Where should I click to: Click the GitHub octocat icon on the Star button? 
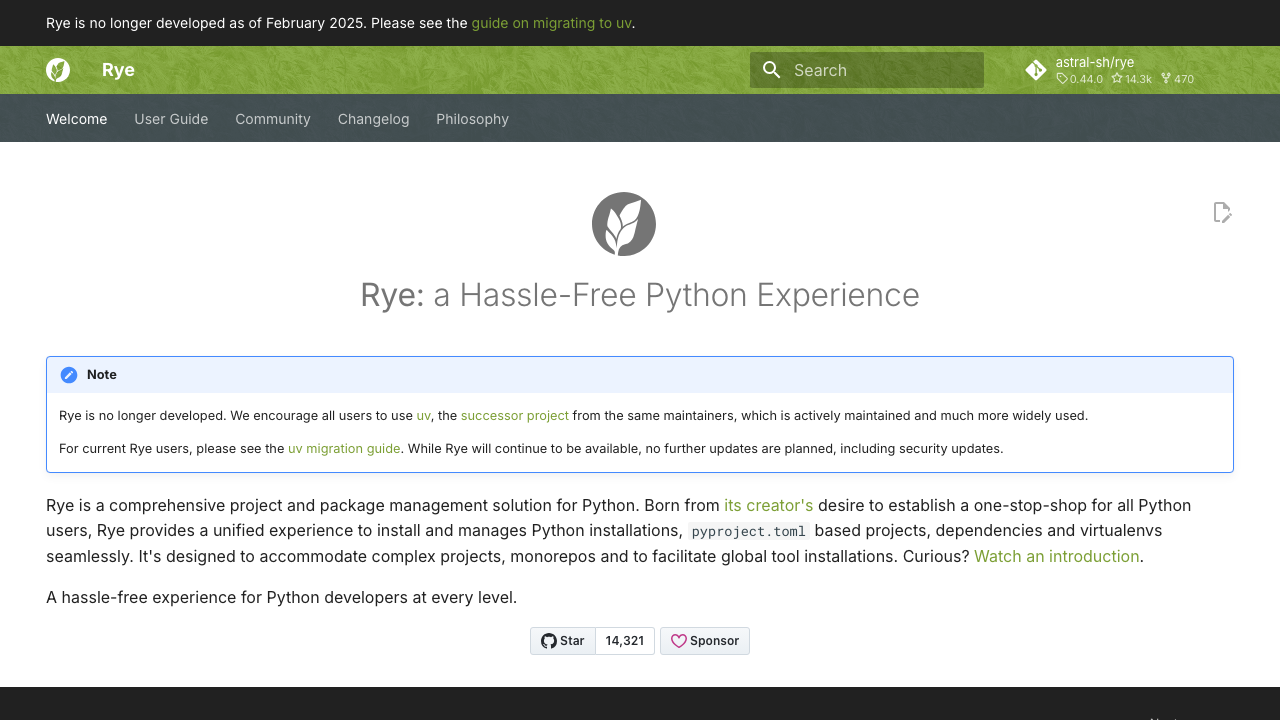(551, 641)
